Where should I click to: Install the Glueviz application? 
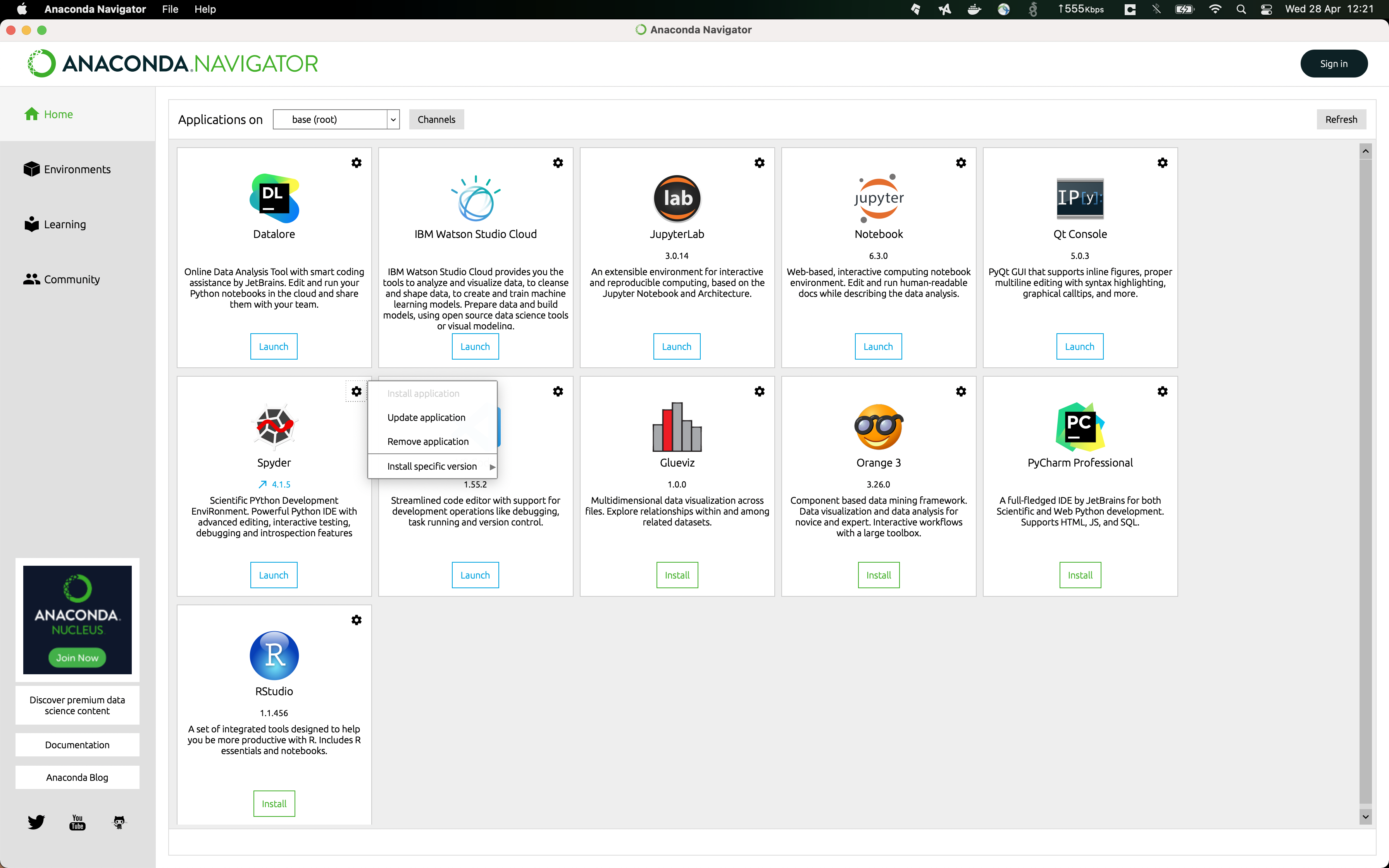tap(677, 575)
